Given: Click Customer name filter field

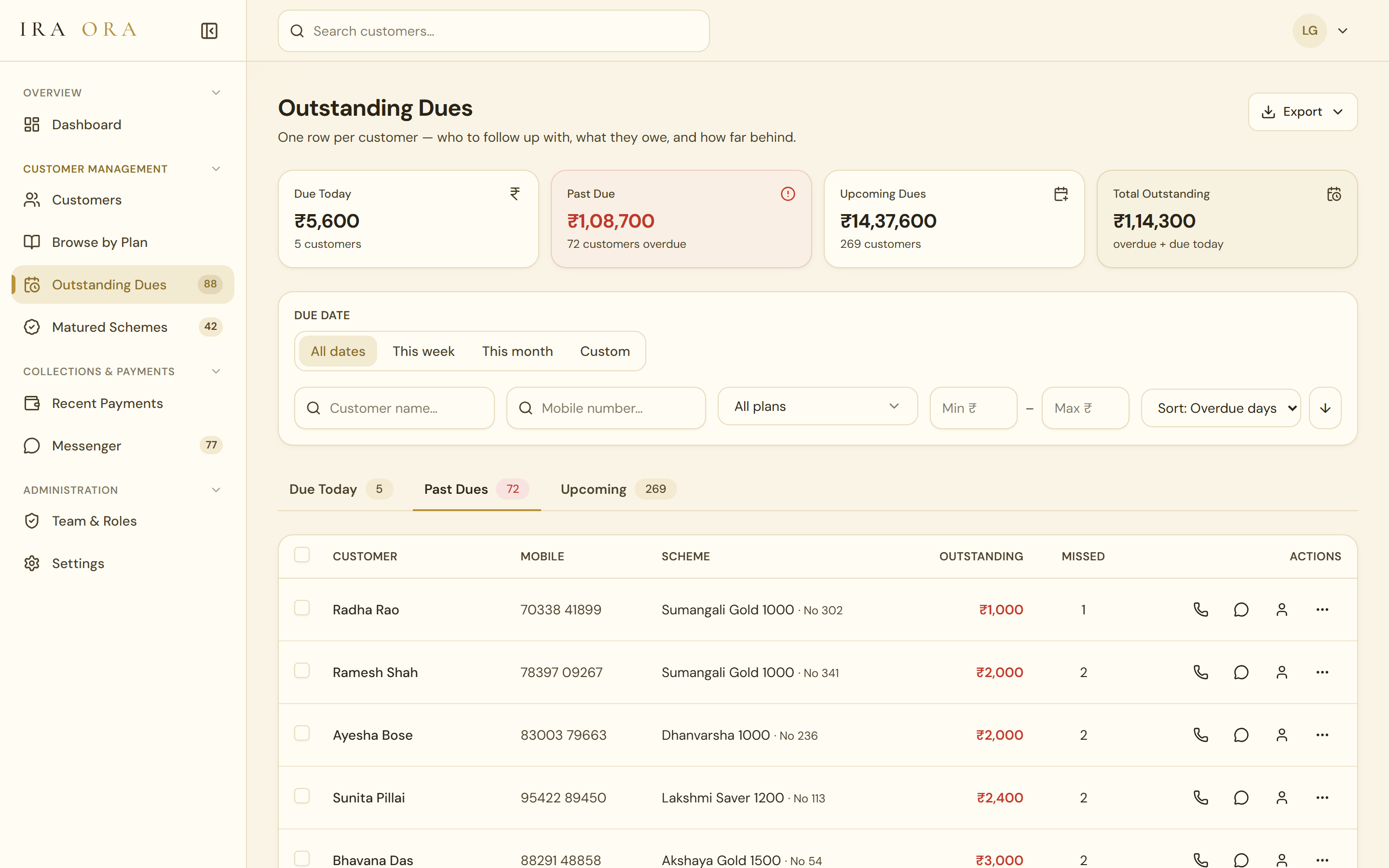Looking at the screenshot, I should click(395, 408).
